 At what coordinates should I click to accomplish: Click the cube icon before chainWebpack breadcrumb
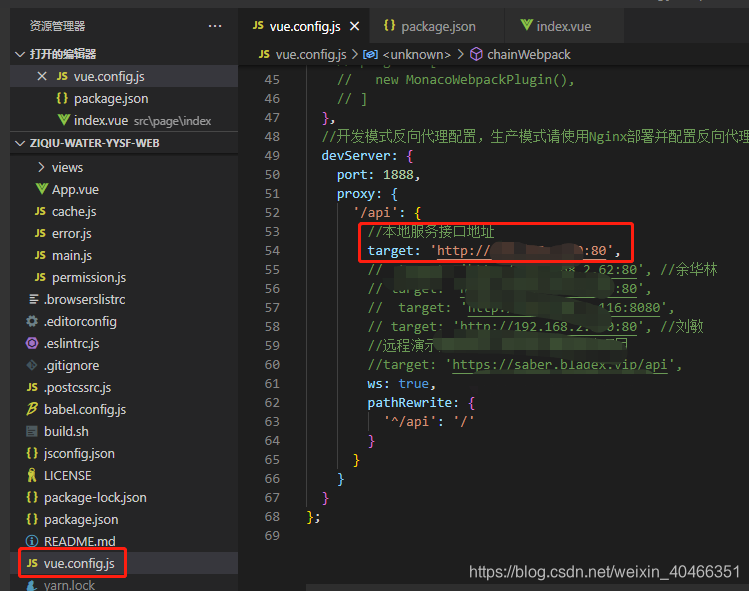click(x=476, y=54)
